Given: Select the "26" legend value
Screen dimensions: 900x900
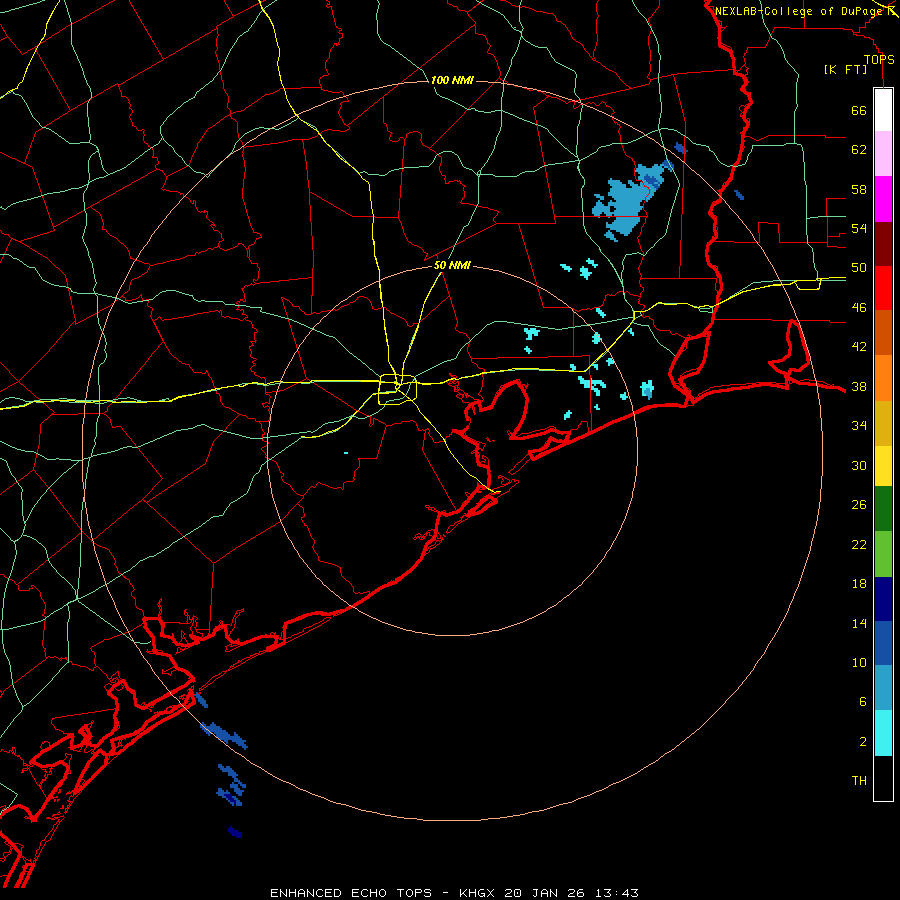Looking at the screenshot, I should pyautogui.click(x=859, y=505).
